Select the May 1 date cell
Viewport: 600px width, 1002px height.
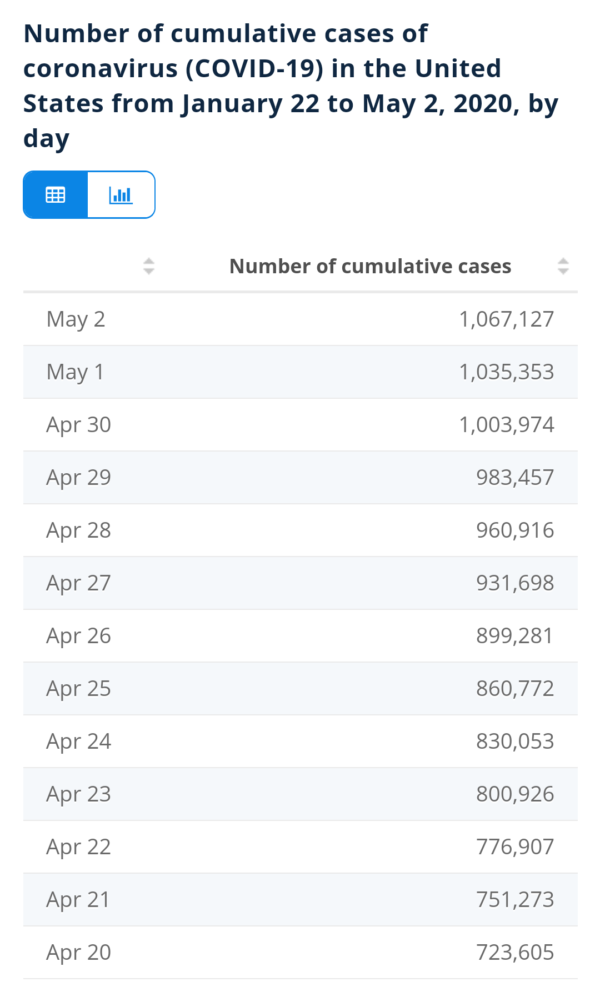click(75, 372)
